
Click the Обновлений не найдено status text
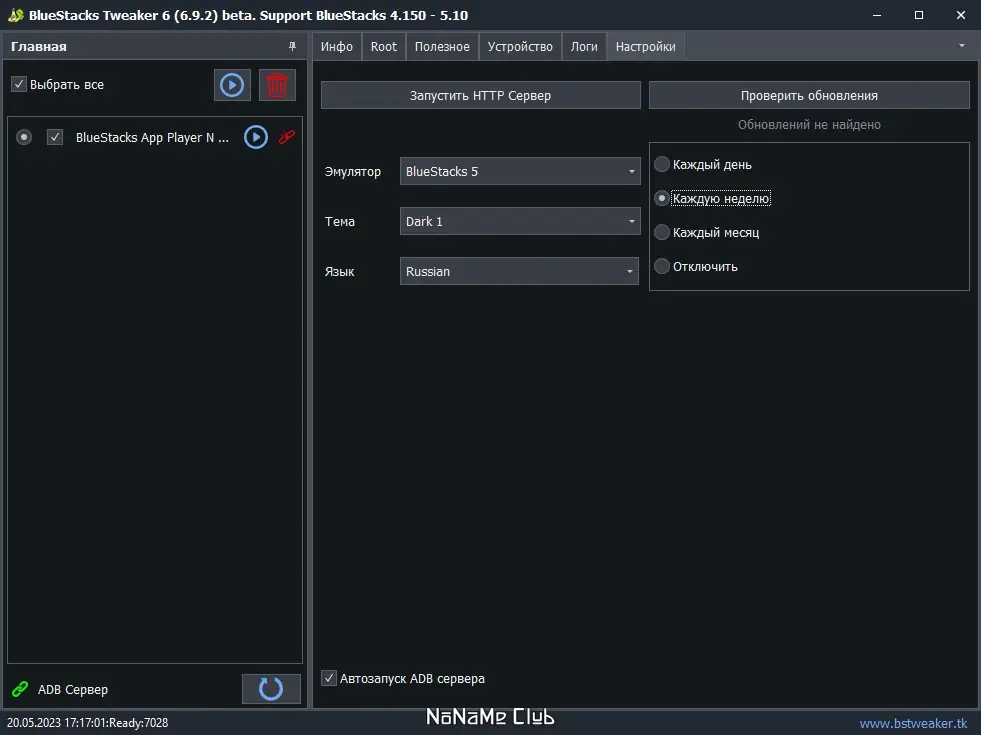point(809,124)
